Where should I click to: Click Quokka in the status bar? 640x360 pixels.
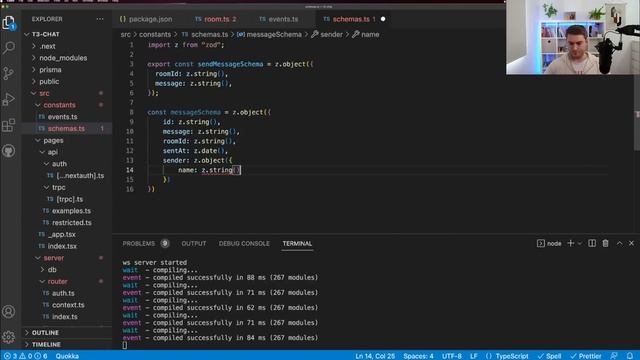pyautogui.click(x=67, y=356)
